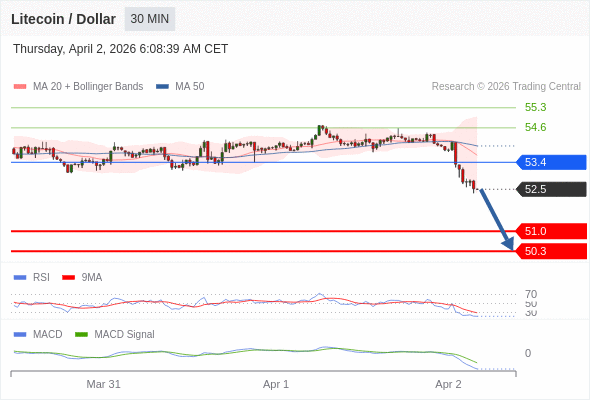Click the red 51.0 support price tag
The width and height of the screenshot is (590, 400).
[551, 231]
